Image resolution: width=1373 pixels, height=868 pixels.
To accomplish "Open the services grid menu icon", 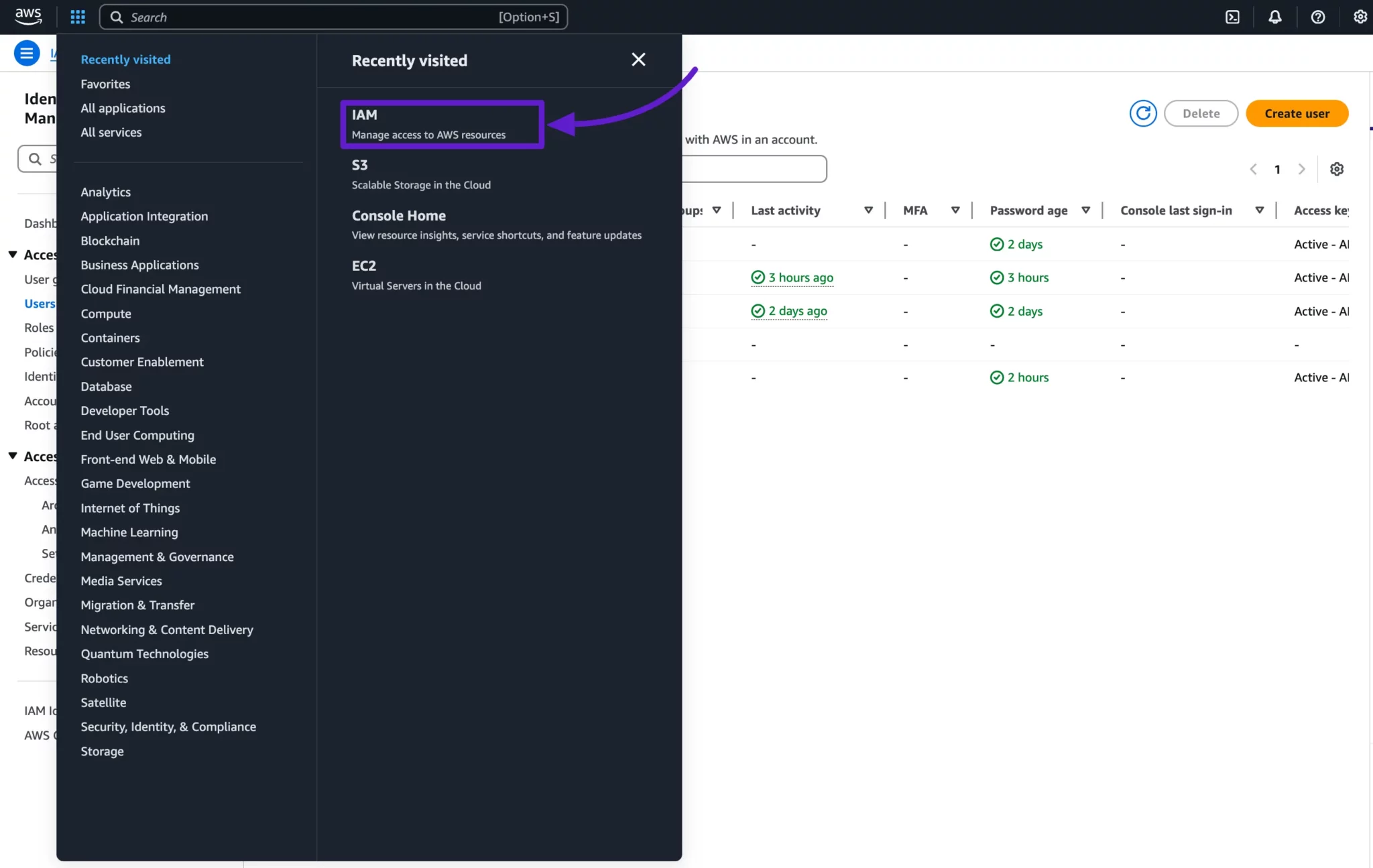I will tap(78, 17).
